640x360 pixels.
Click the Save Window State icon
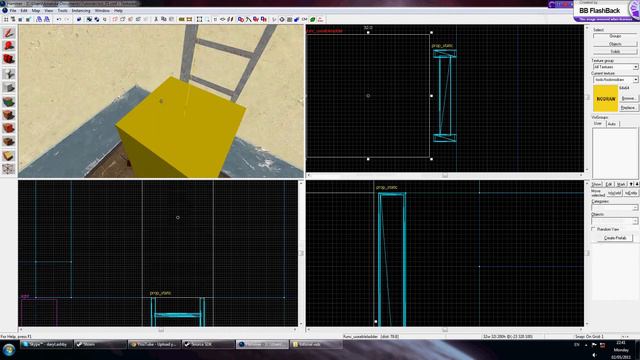[47, 19]
